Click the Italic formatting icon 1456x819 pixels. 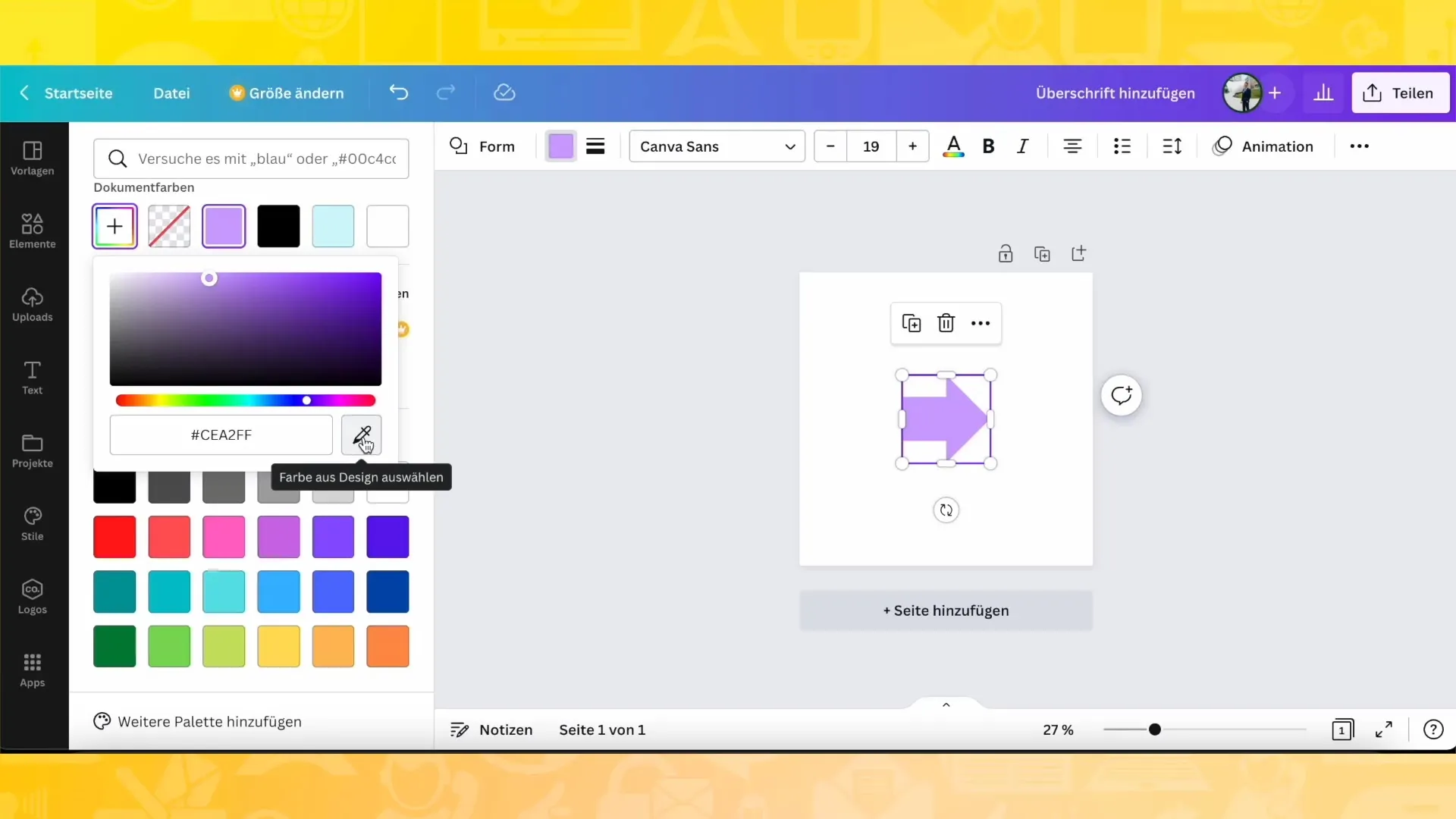pos(1023,146)
